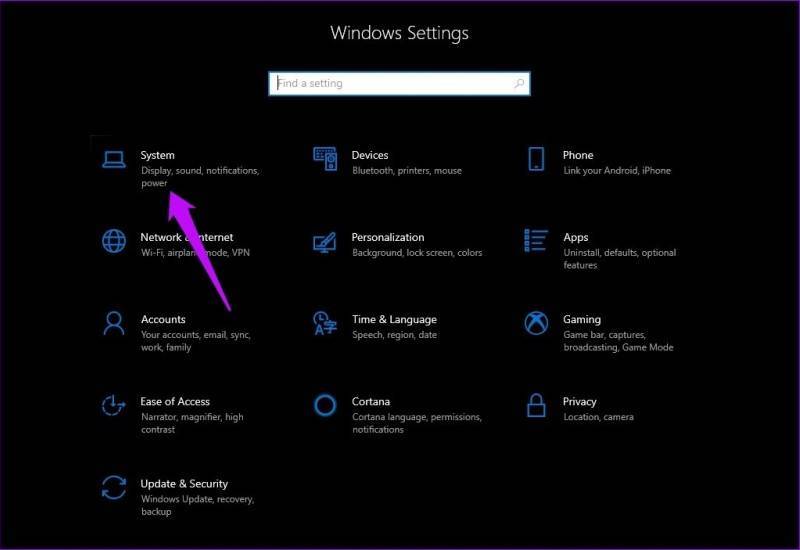Click the System laptop icon

(114, 160)
